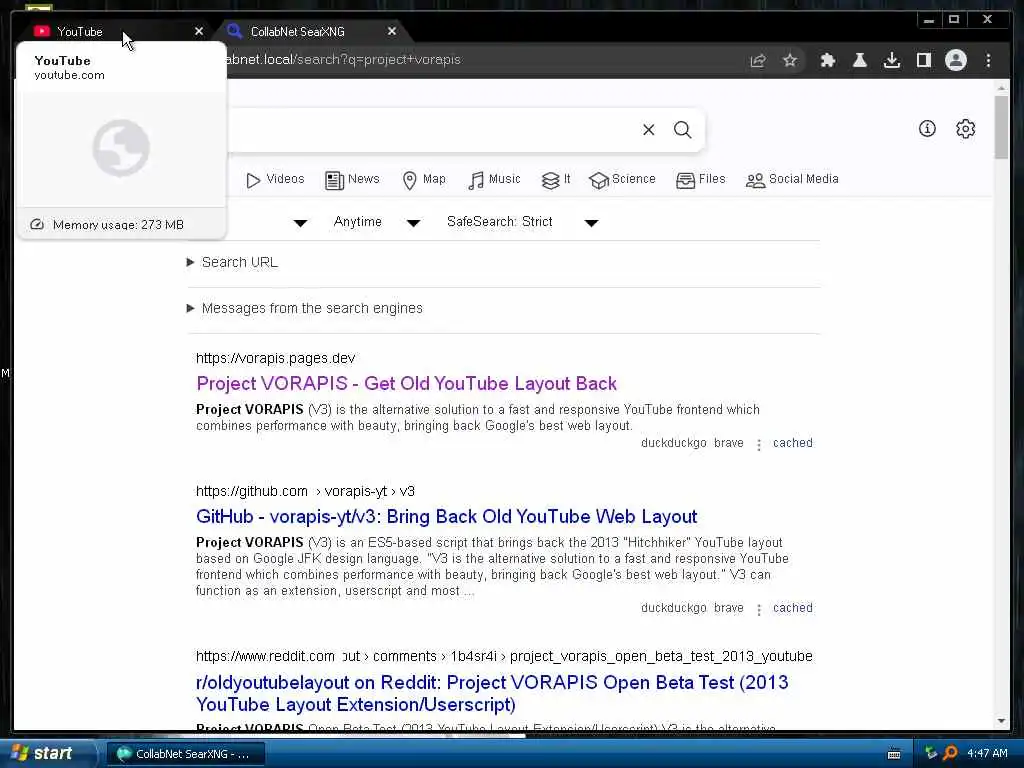This screenshot has width=1024, height=768.
Task: Open more options dots for vorapis.pages.dev result
Action: [x=759, y=445]
